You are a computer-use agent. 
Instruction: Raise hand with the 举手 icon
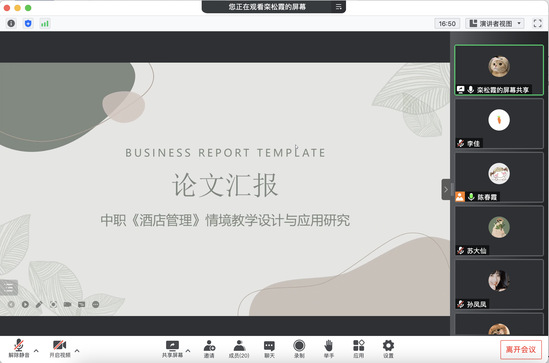[x=328, y=345]
